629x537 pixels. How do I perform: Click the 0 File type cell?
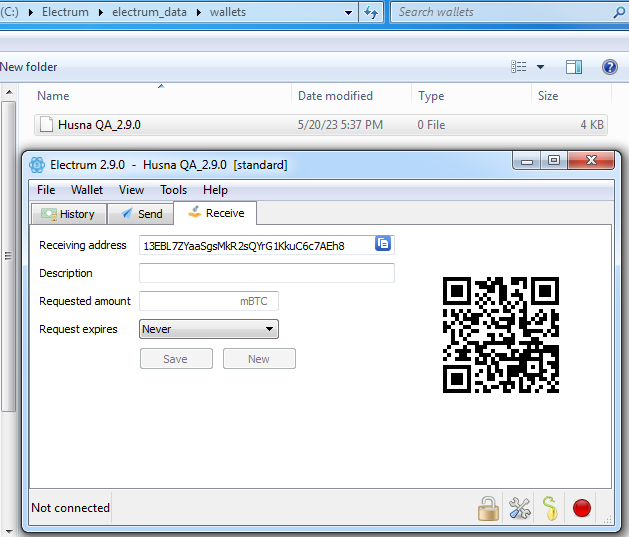[x=431, y=125]
